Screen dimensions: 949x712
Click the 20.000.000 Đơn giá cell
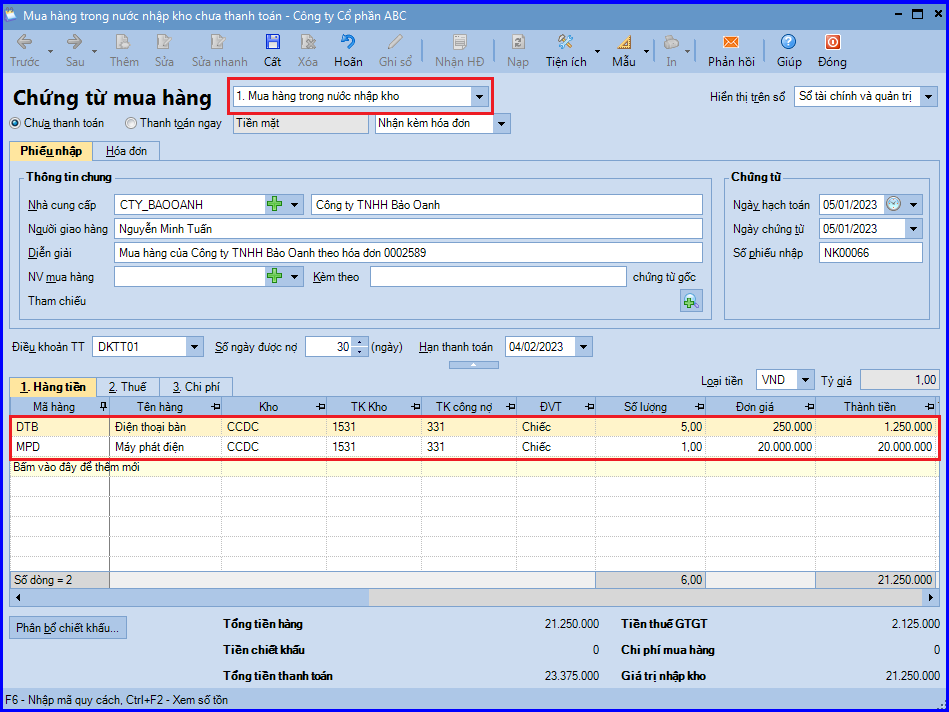click(x=760, y=447)
